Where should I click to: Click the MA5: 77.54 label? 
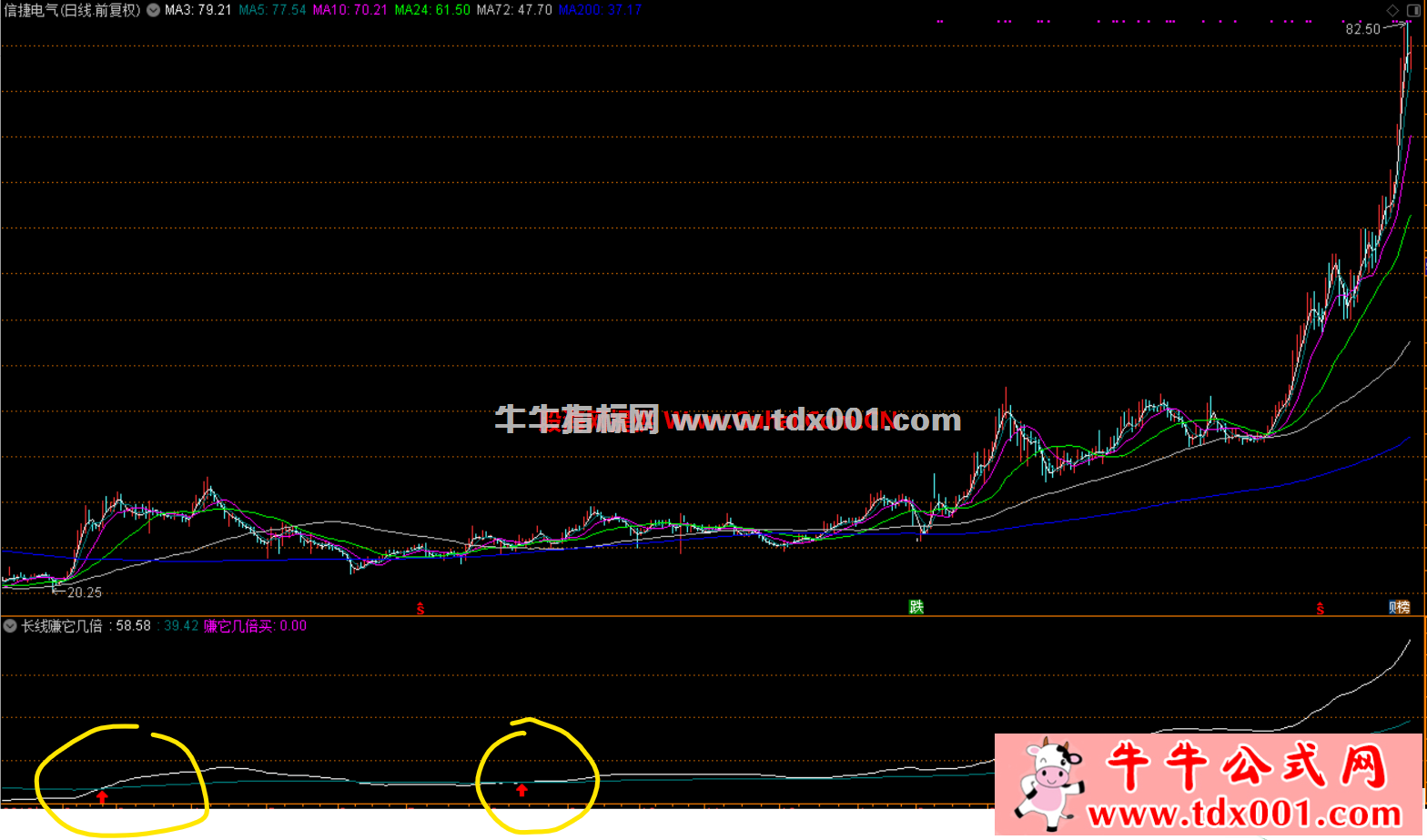coord(272,10)
